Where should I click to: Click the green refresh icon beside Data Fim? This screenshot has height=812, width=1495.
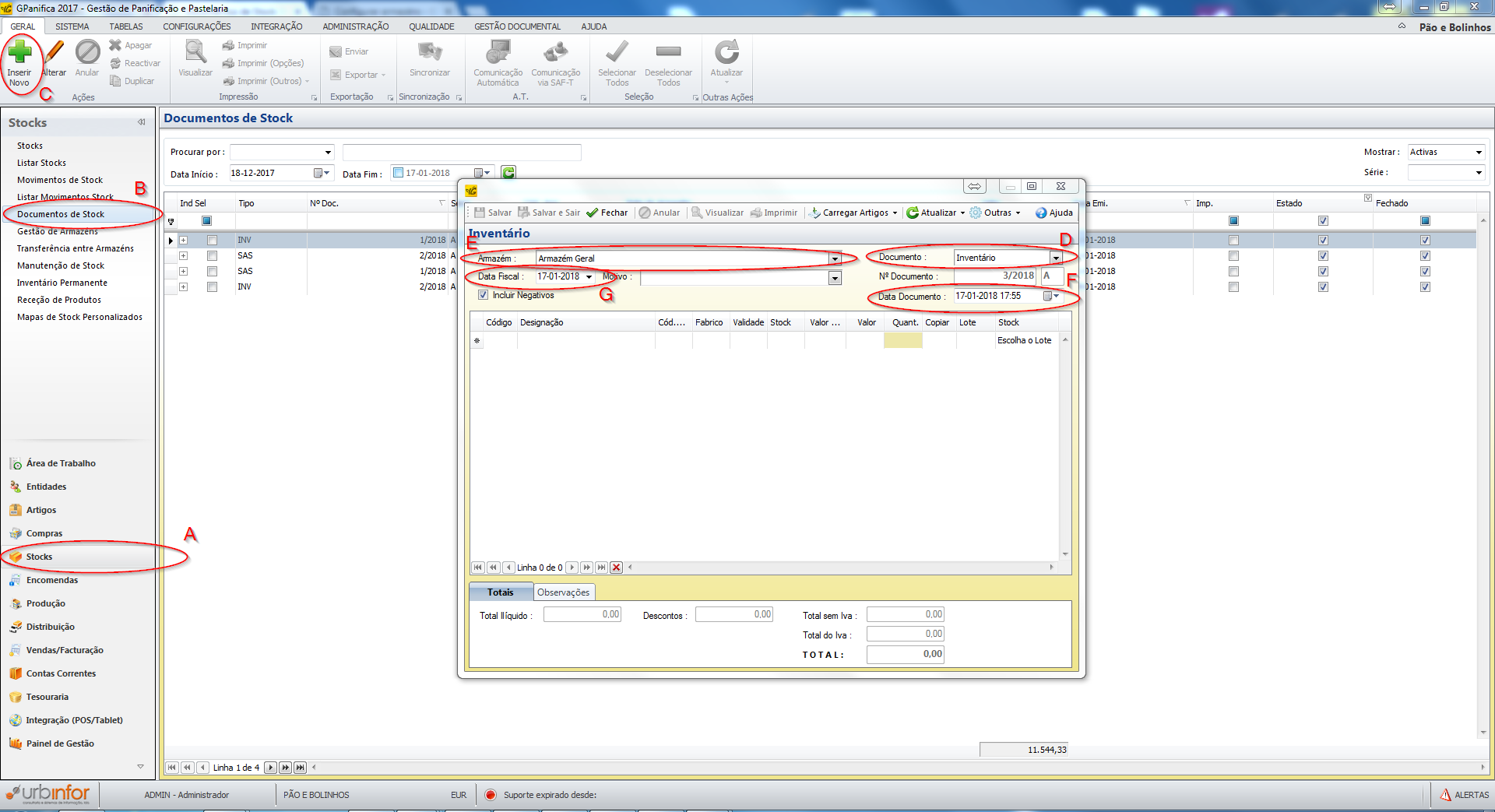coord(508,173)
